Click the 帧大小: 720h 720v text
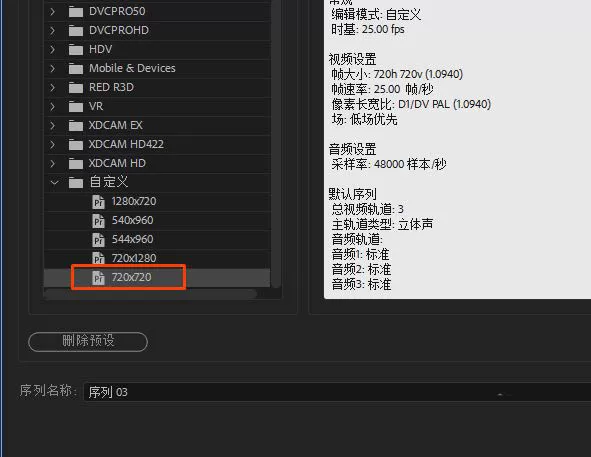This screenshot has height=457, width=591. click(397, 74)
